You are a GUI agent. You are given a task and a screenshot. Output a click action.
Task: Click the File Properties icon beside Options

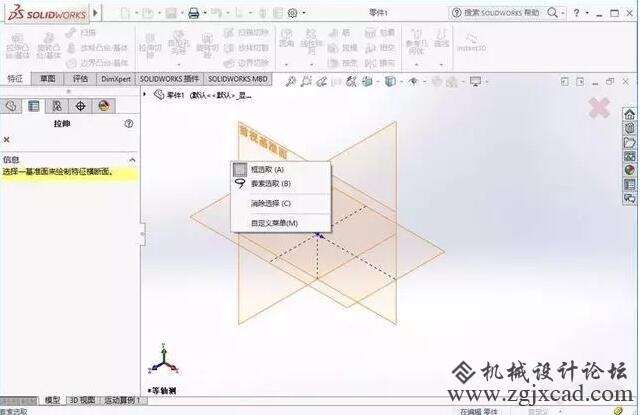(x=278, y=13)
